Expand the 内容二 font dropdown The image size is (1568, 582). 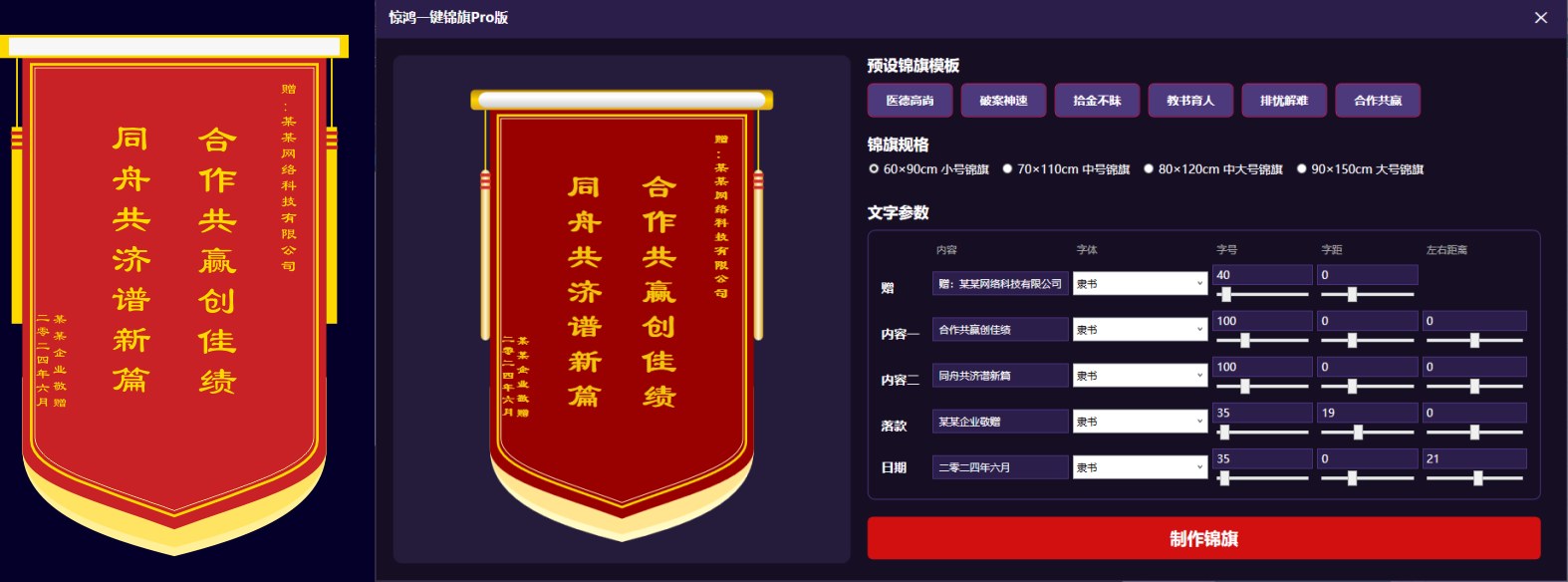(1140, 376)
